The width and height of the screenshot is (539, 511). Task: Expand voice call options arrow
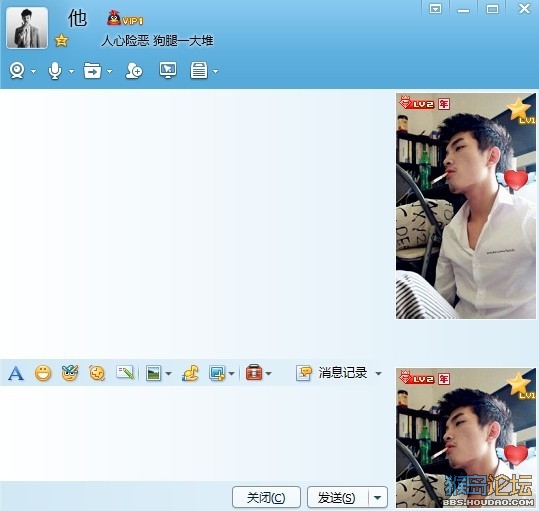tap(71, 71)
